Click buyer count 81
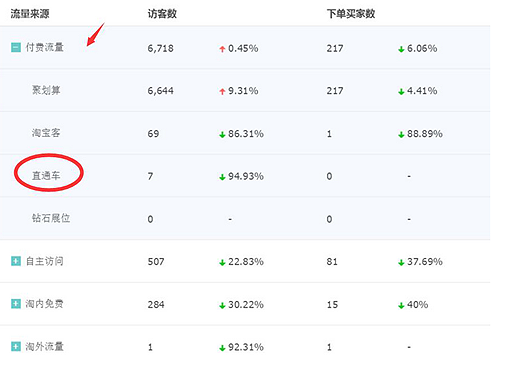Viewport: 516px width, 368px height. click(332, 262)
